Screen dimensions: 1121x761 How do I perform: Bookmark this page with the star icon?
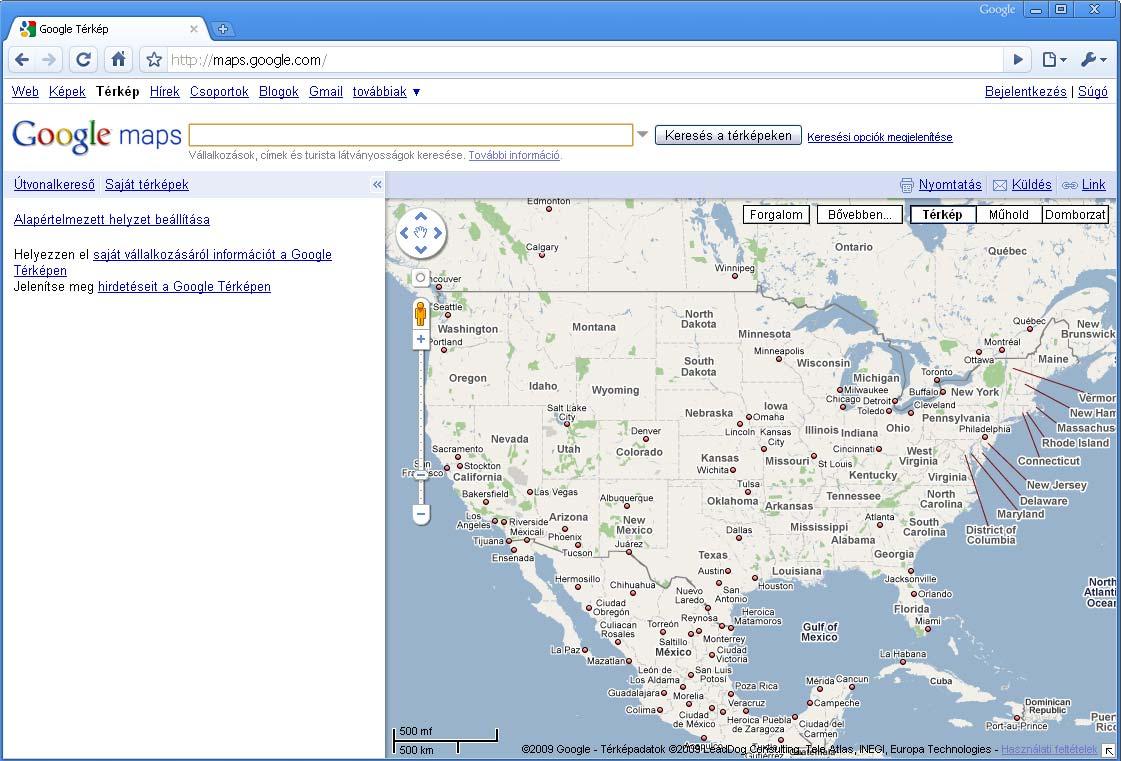click(x=154, y=60)
